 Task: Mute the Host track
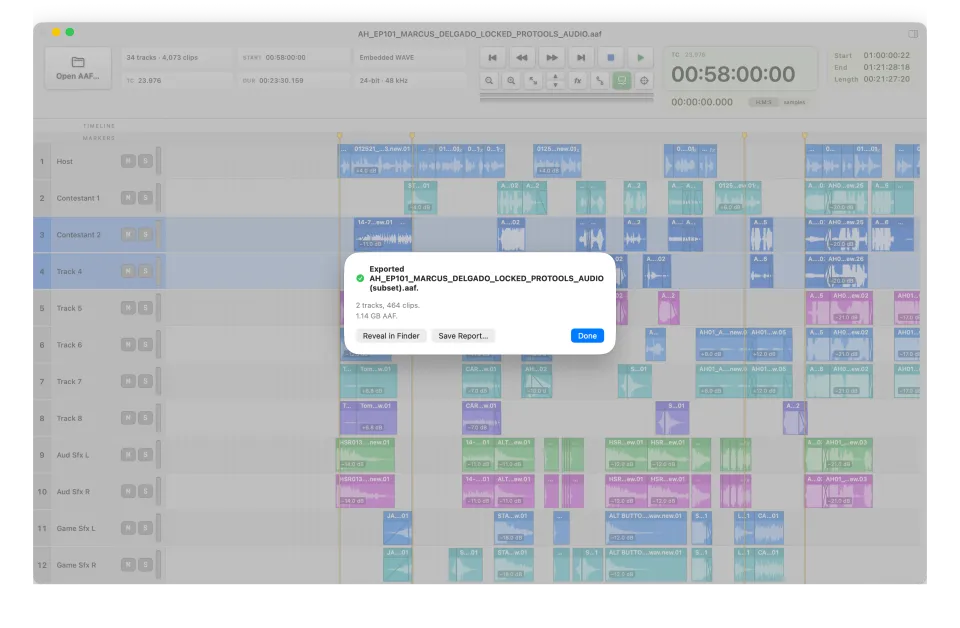click(x=128, y=161)
